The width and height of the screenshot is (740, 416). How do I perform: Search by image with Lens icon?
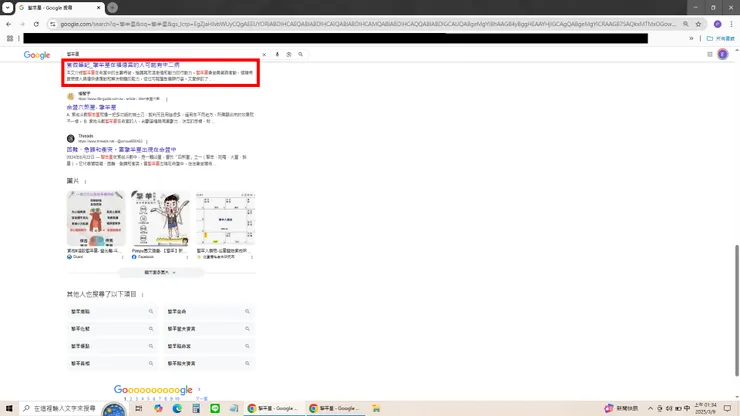point(289,54)
